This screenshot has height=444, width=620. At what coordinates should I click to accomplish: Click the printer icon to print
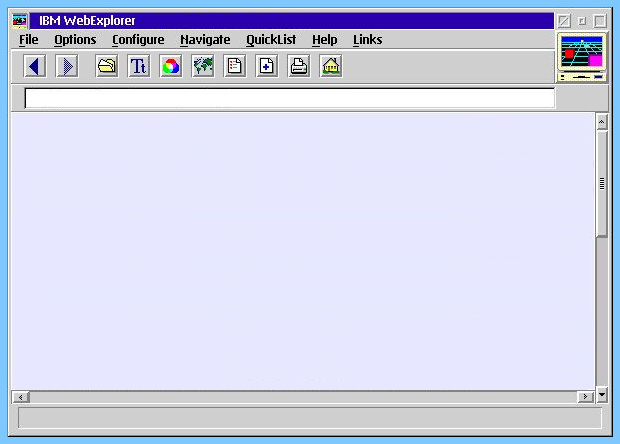click(x=299, y=66)
